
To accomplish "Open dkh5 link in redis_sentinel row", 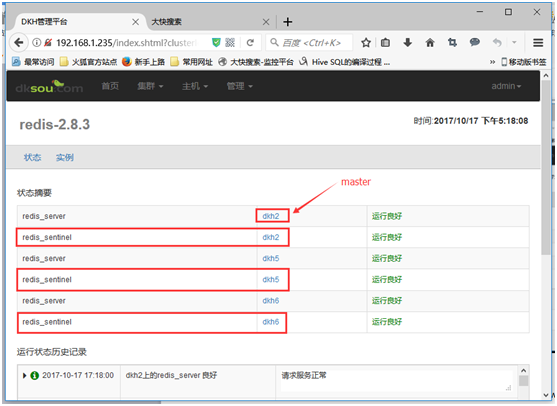I will [271, 280].
